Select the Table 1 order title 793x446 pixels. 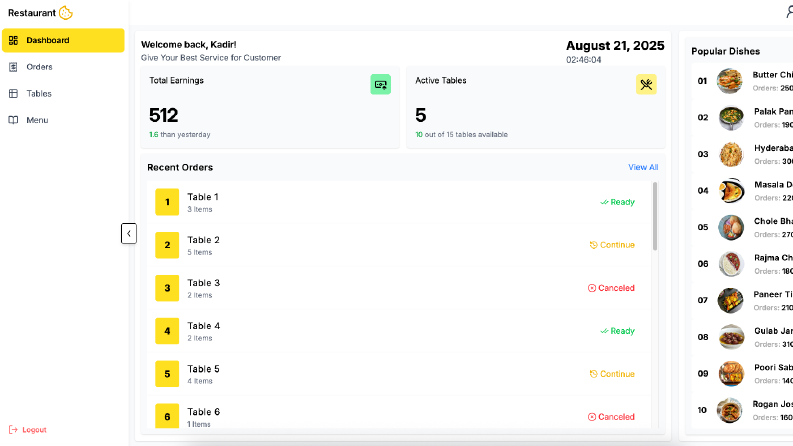(203, 197)
